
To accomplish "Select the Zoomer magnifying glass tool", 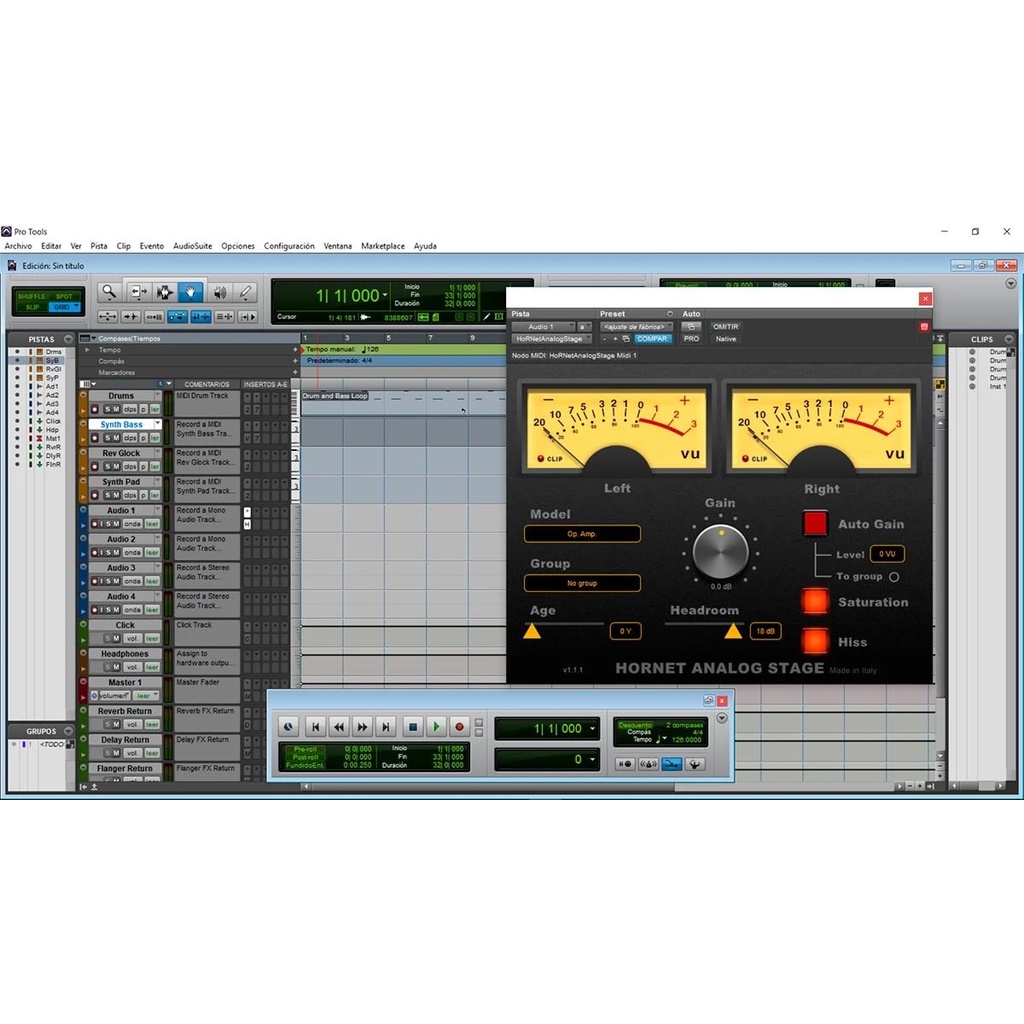I will [x=109, y=292].
